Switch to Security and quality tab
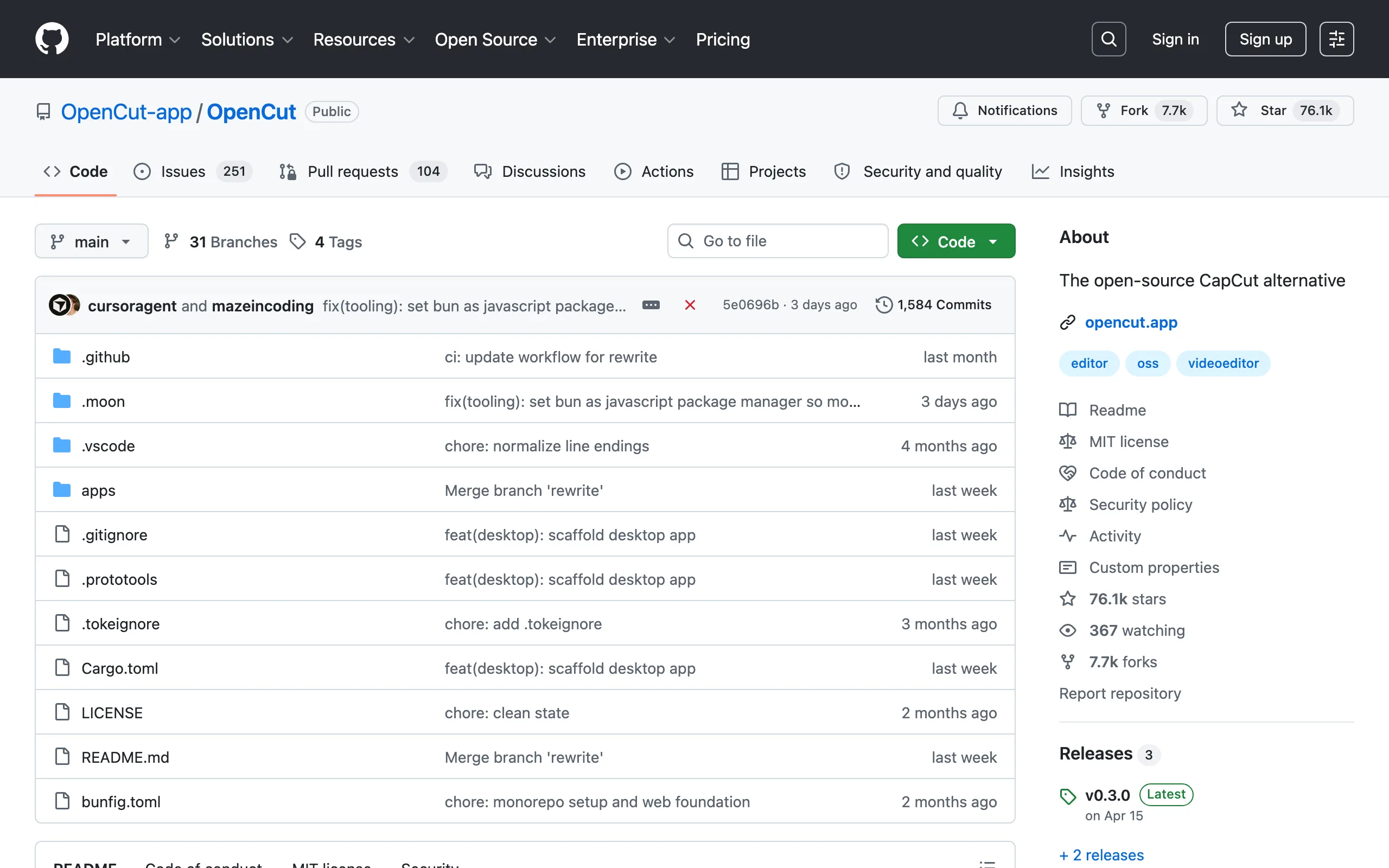This screenshot has width=1389, height=868. click(x=918, y=171)
